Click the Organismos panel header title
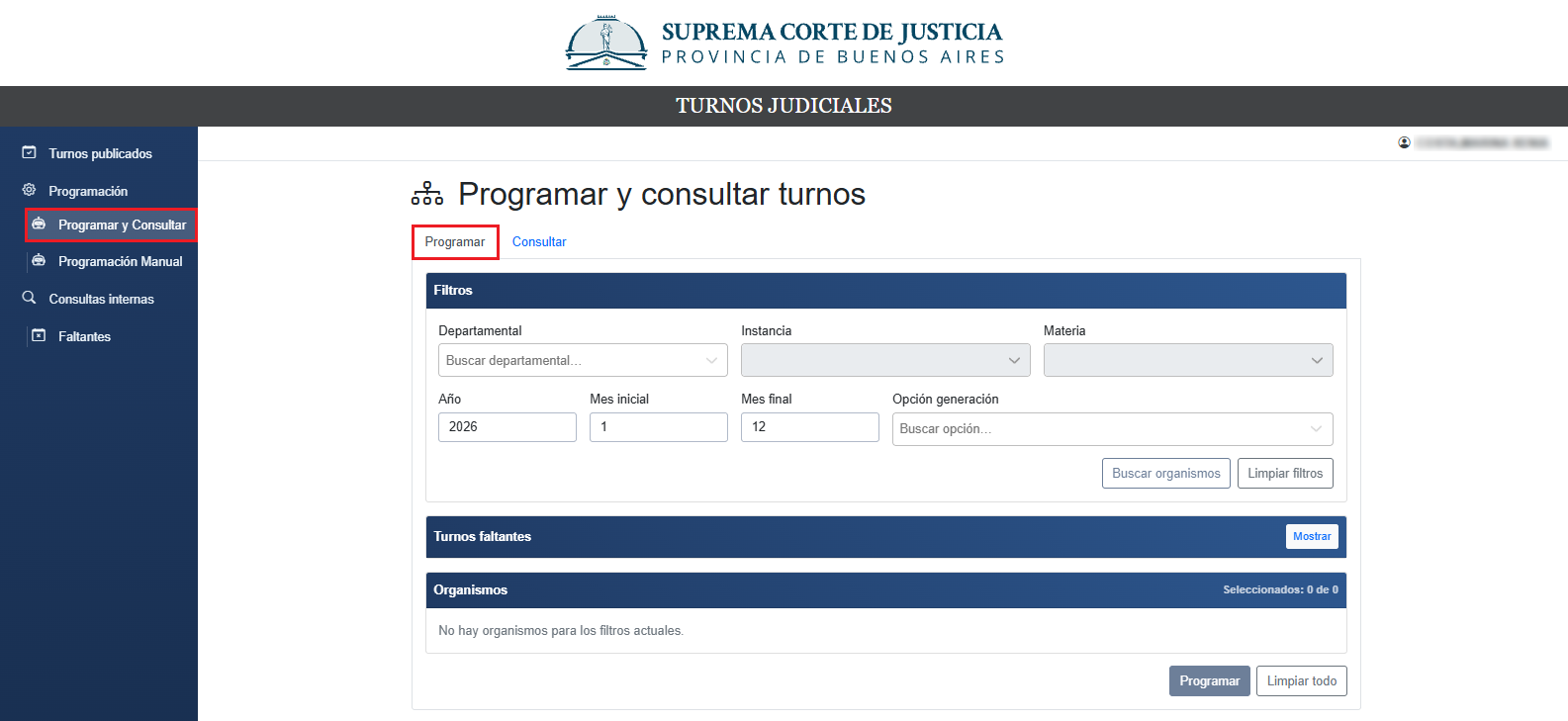 [x=470, y=590]
